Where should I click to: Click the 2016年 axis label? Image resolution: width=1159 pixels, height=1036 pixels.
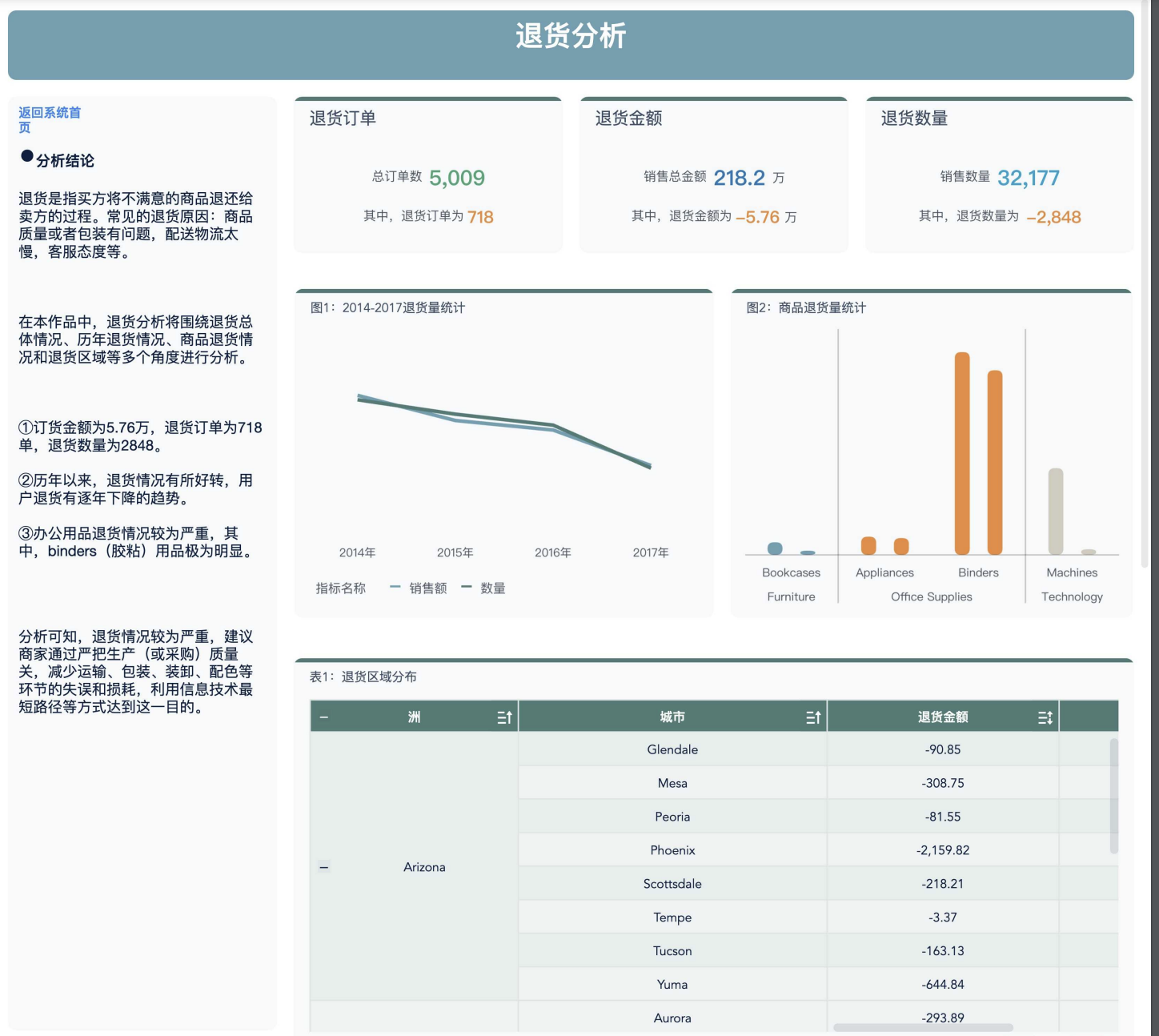coord(553,552)
